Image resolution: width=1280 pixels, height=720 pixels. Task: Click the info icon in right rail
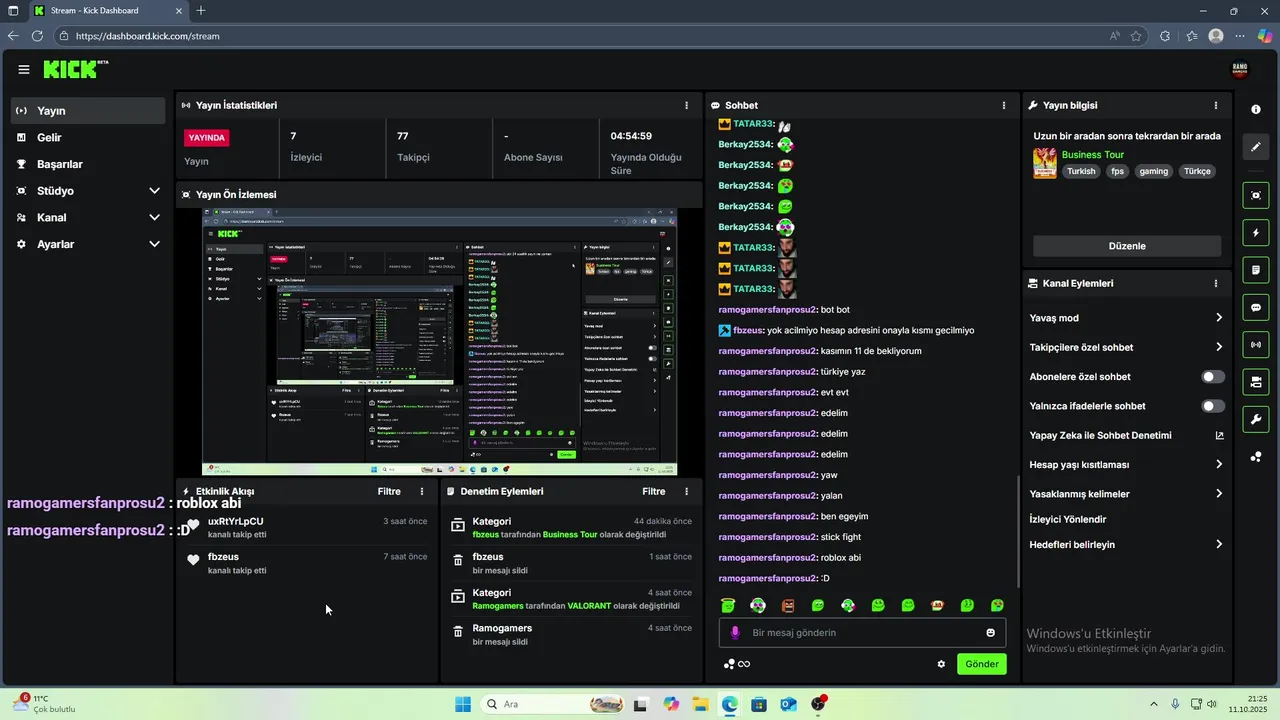point(1256,109)
